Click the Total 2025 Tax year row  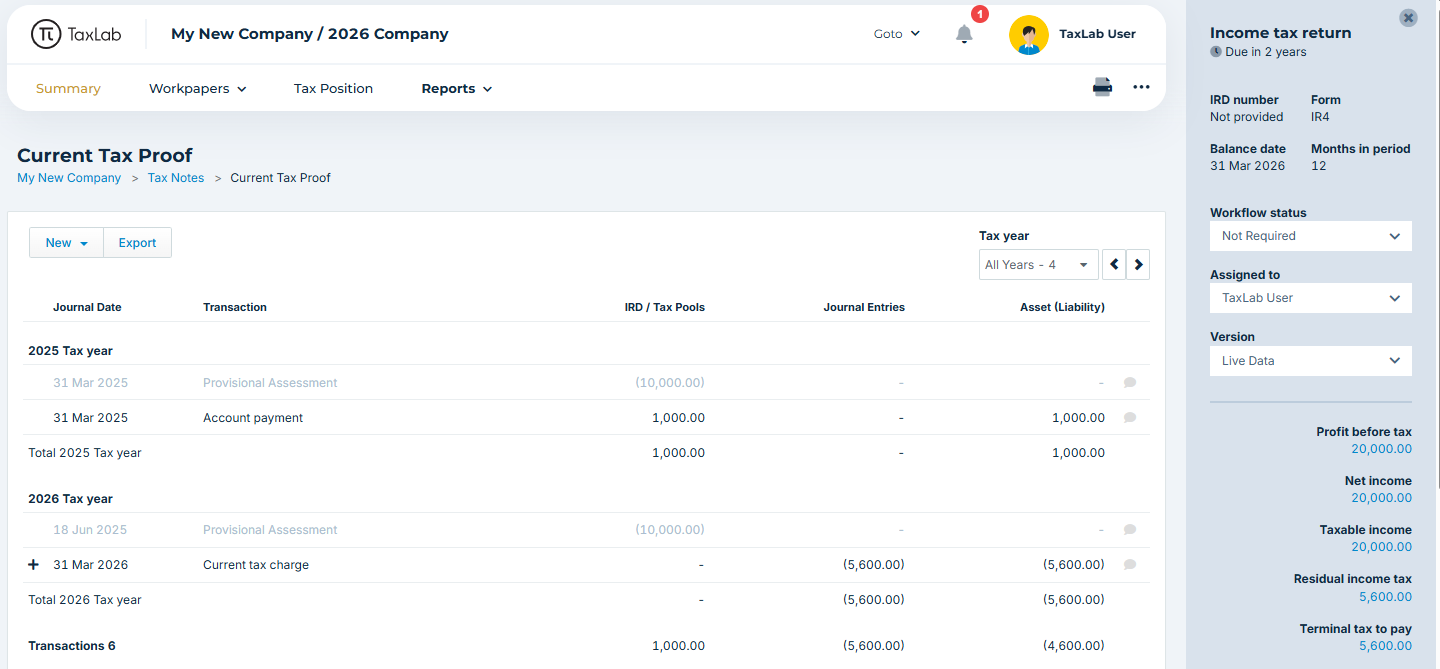(587, 453)
